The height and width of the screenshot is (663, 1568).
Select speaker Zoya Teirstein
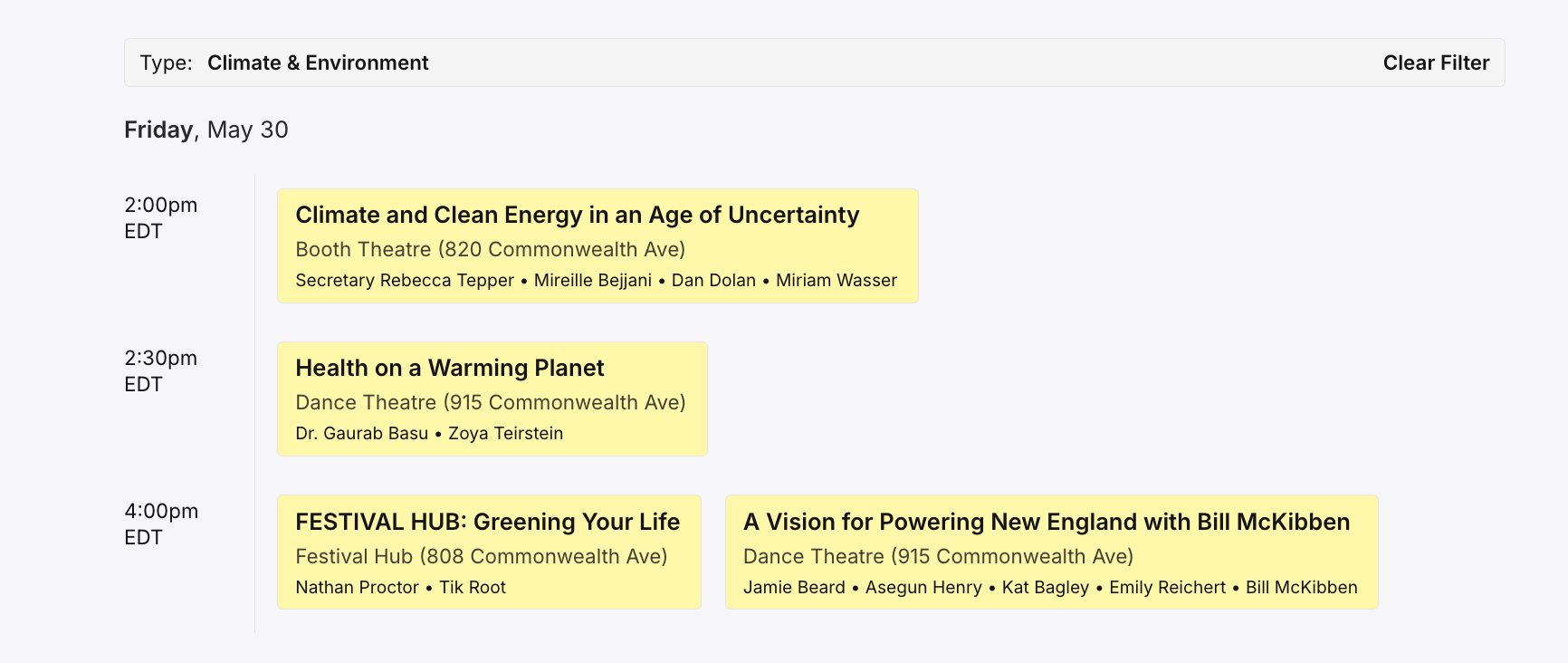(505, 434)
